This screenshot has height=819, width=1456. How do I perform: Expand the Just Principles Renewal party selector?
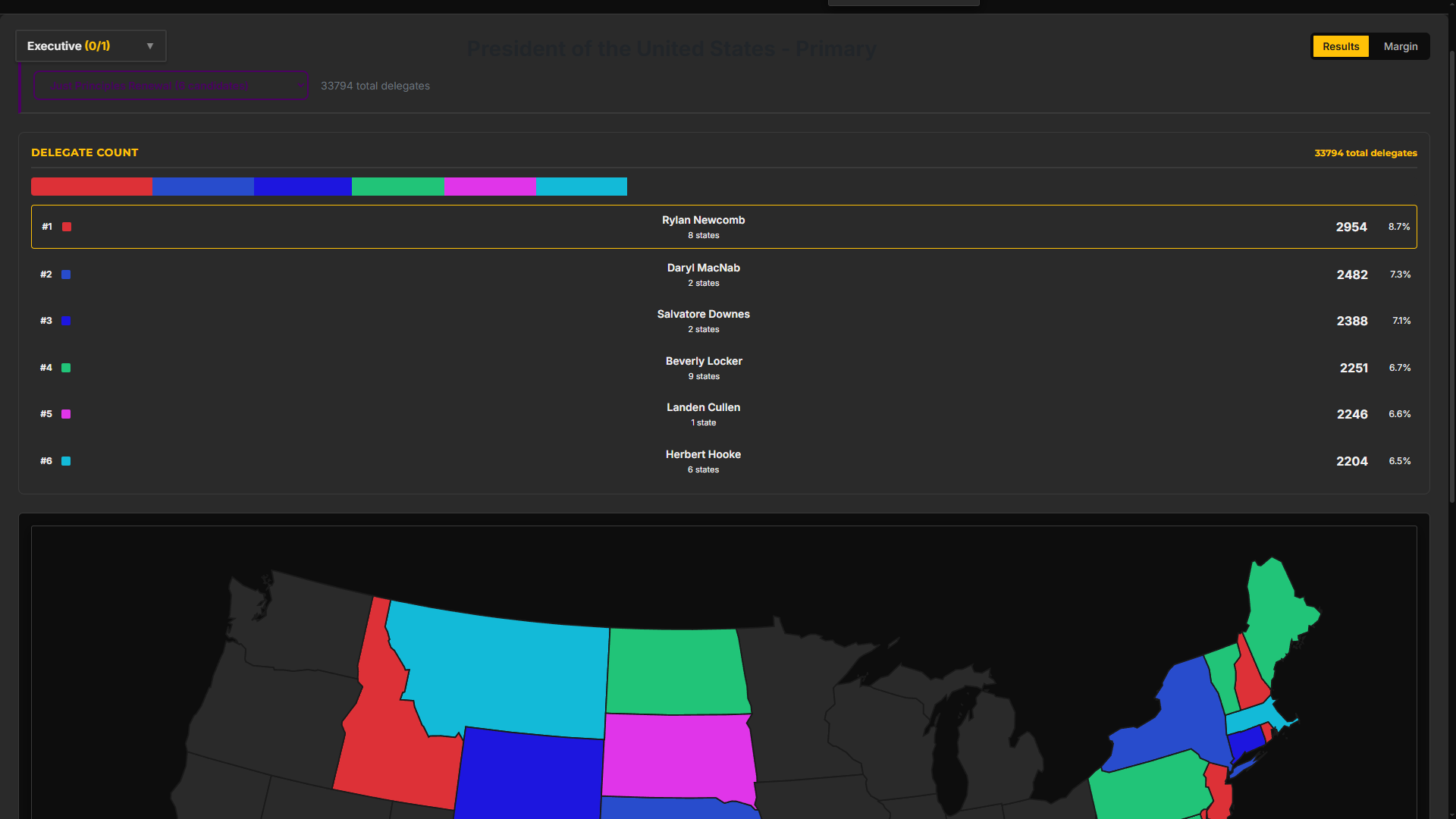(x=171, y=86)
